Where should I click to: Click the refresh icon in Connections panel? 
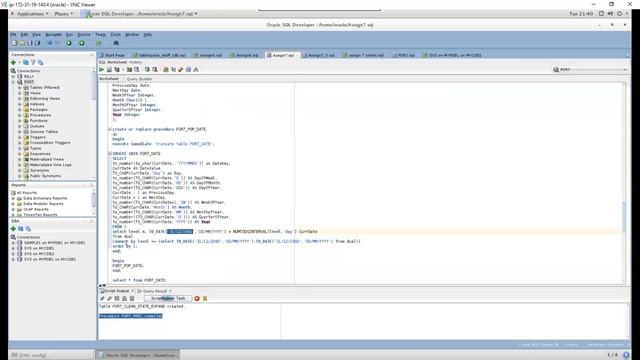(x=26, y=62)
